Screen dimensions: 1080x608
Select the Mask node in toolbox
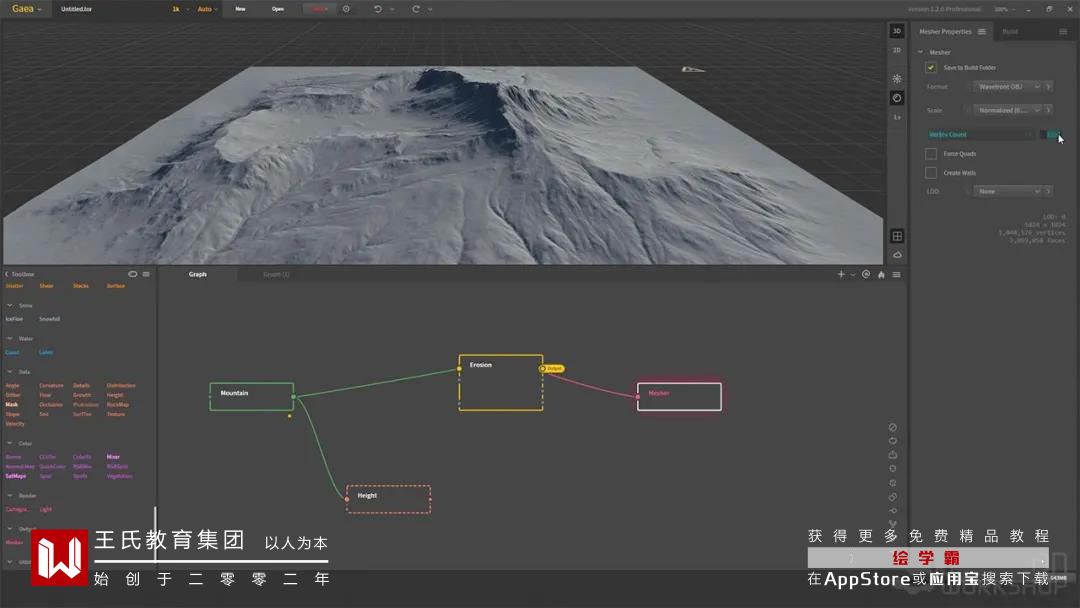pos(12,405)
